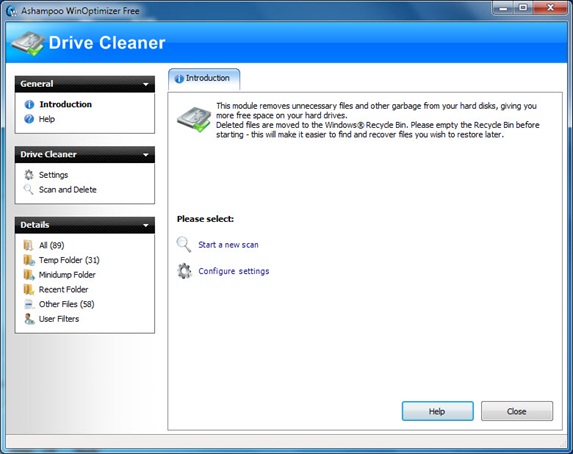Click the gear icon beside Configure settings
573x454 pixels.
pyautogui.click(x=184, y=271)
